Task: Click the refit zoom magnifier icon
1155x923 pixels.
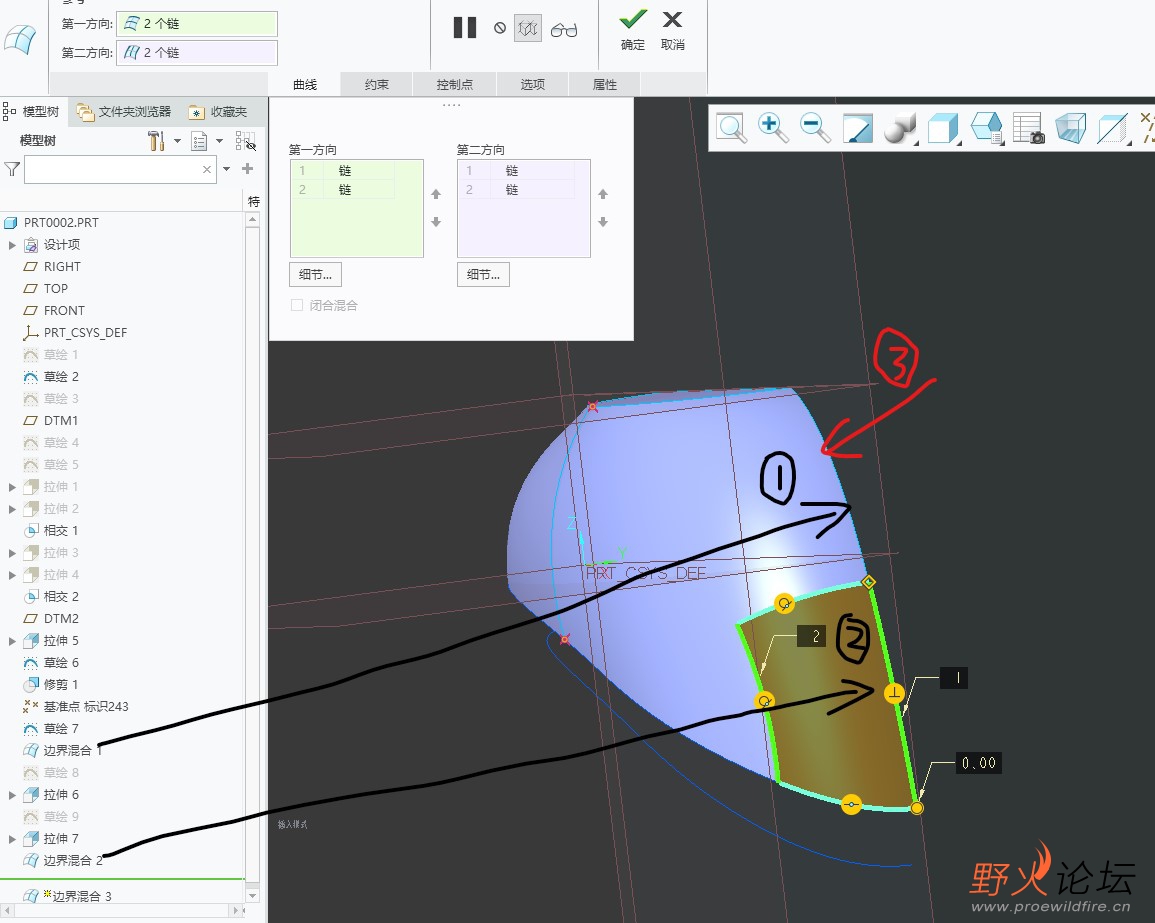Action: pyautogui.click(x=731, y=128)
